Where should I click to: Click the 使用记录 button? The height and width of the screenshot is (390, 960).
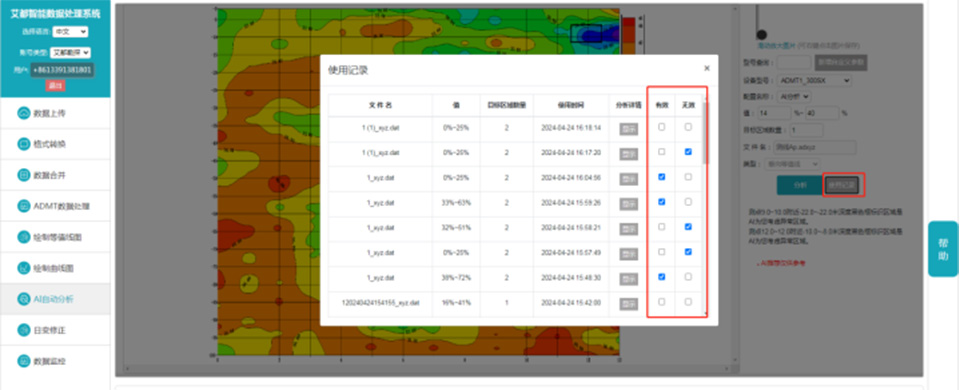tap(842, 185)
